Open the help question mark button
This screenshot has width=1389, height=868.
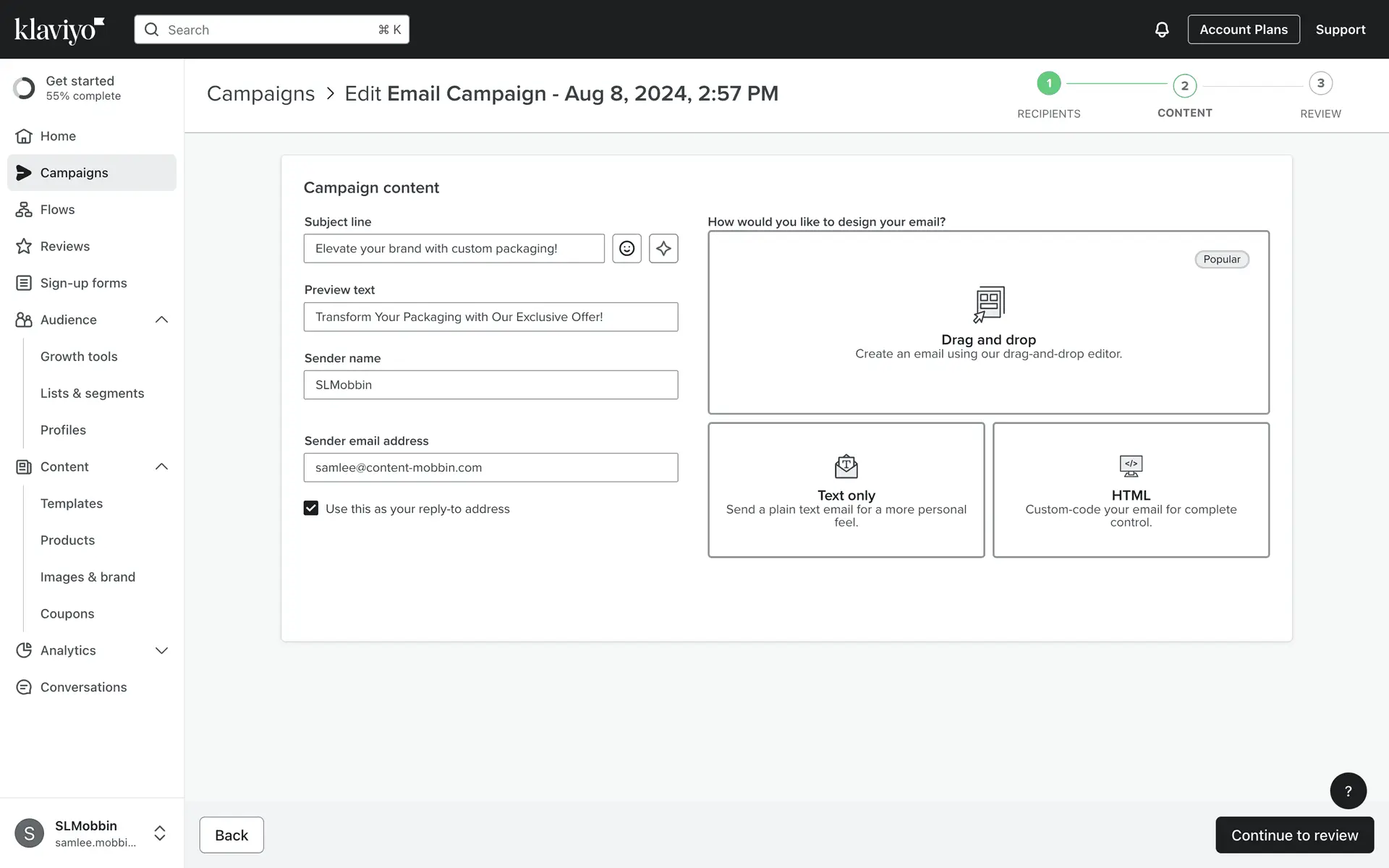click(x=1348, y=791)
